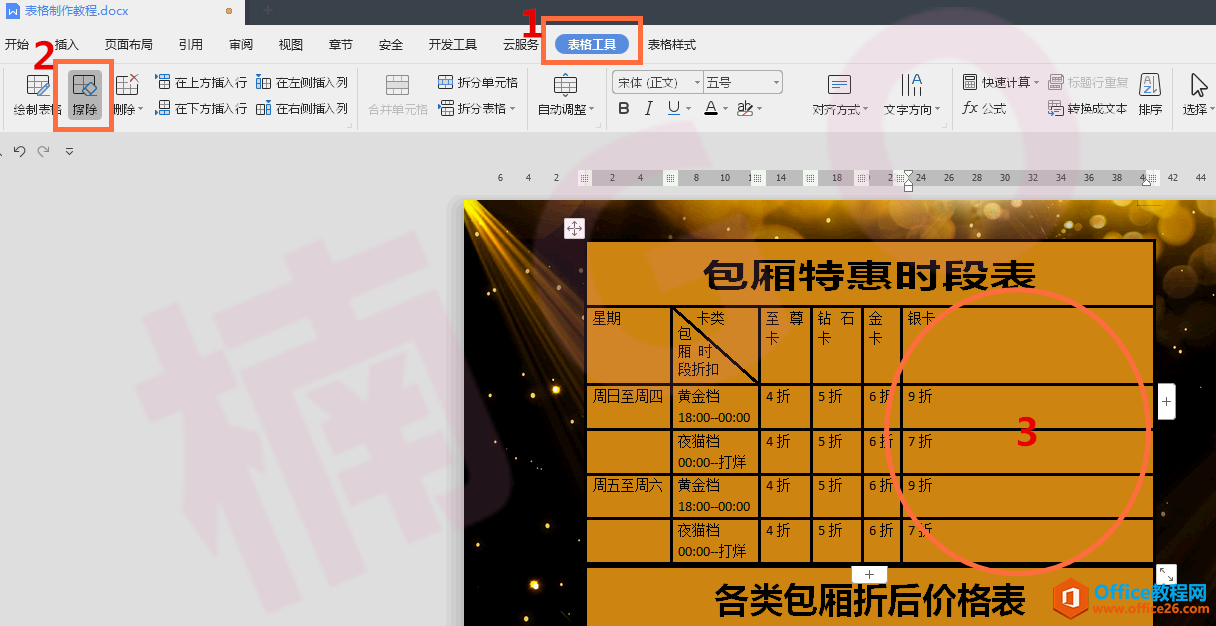Image resolution: width=1216 pixels, height=626 pixels.
Task: Toggle bold formatting
Action: (624, 108)
